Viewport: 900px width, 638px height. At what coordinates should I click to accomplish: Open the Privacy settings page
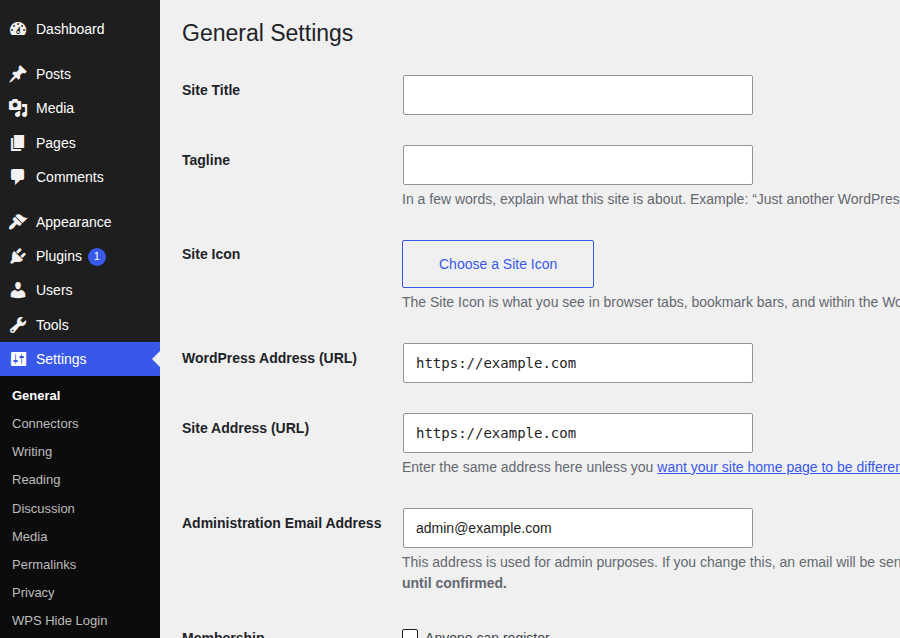click(33, 593)
